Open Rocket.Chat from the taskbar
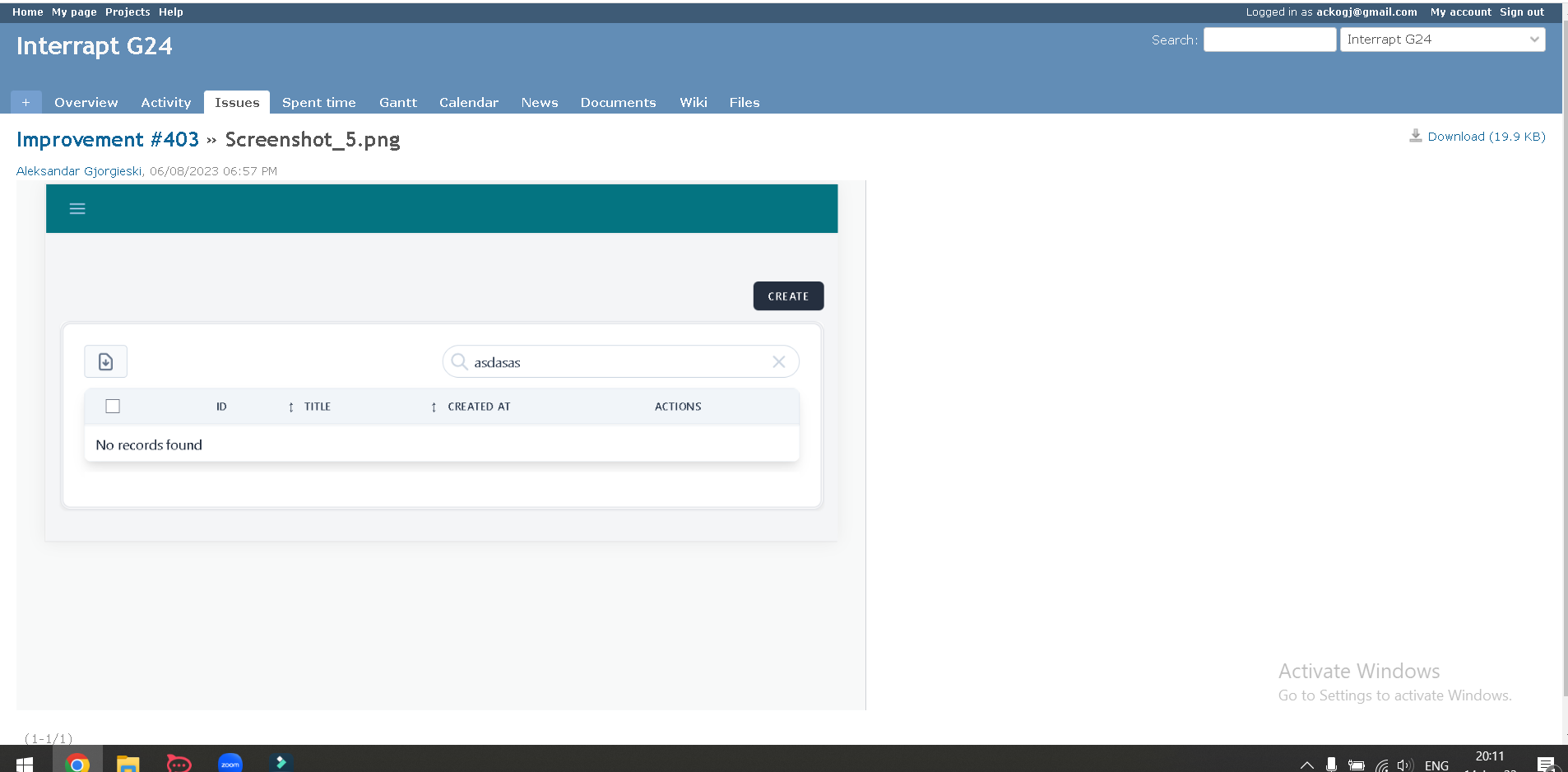Screen dimensions: 1568x772 179,763
